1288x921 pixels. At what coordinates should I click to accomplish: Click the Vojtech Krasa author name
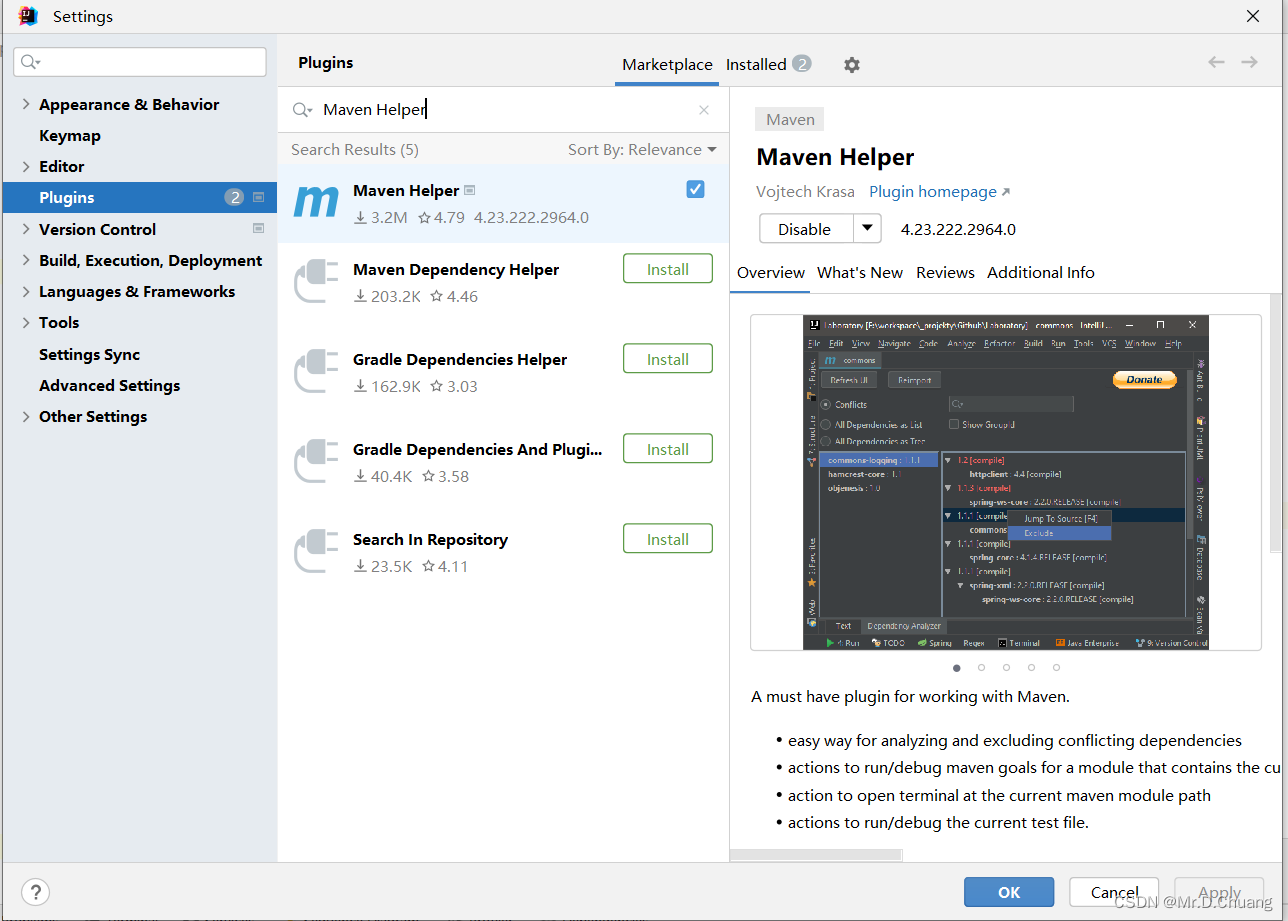tap(806, 191)
